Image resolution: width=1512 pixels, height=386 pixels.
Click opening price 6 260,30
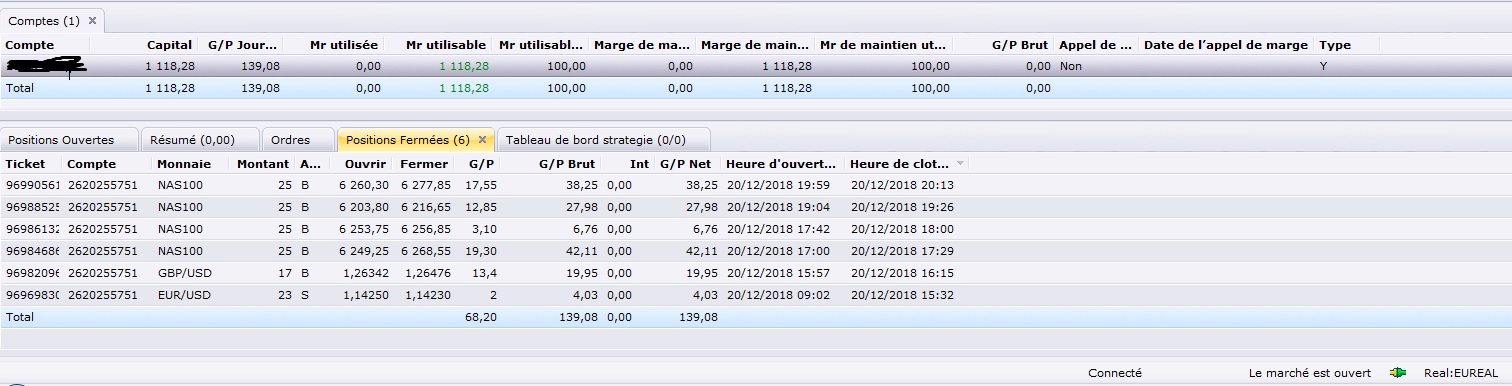point(363,185)
